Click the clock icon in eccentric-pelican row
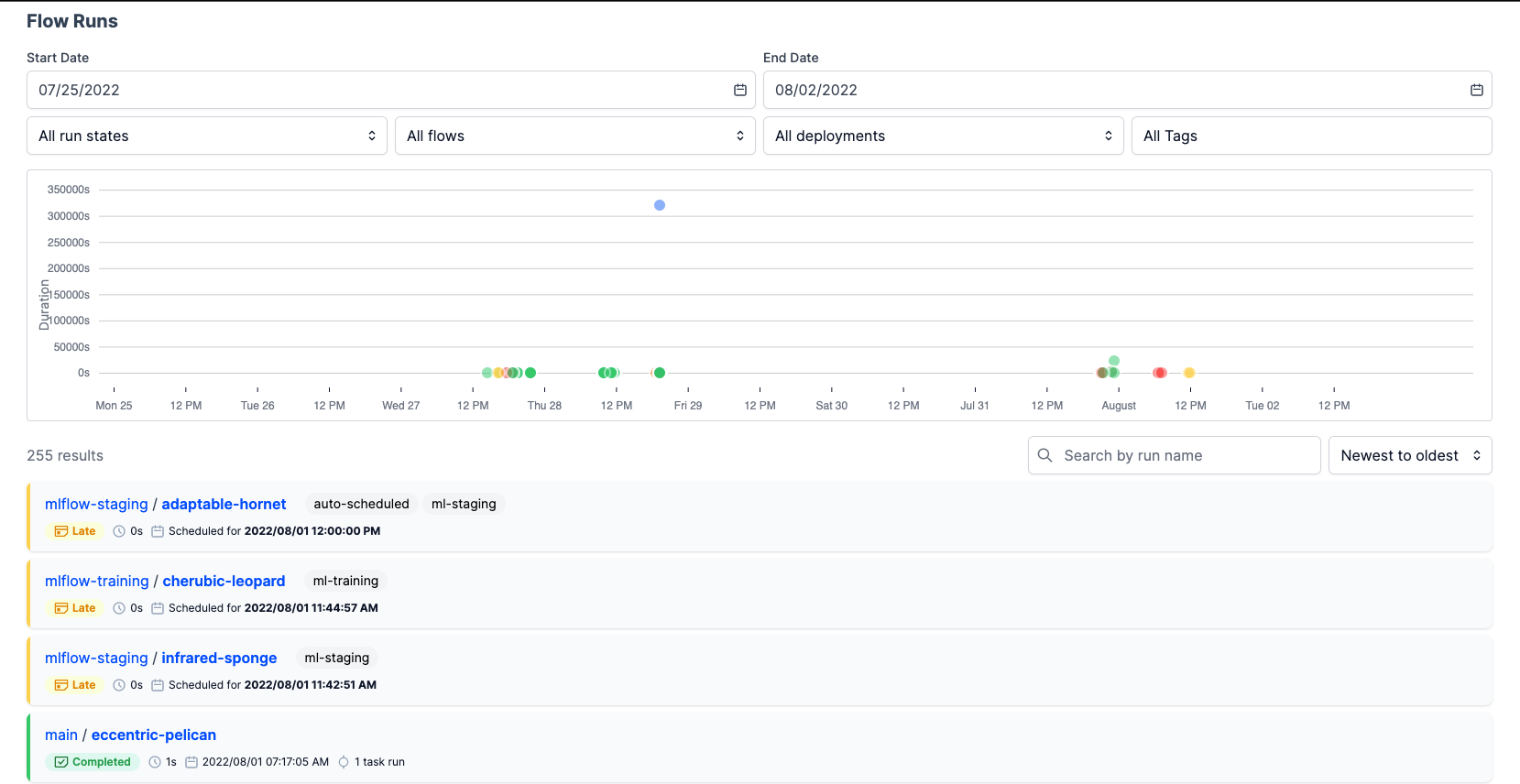The height and width of the screenshot is (784, 1520). [x=155, y=762]
